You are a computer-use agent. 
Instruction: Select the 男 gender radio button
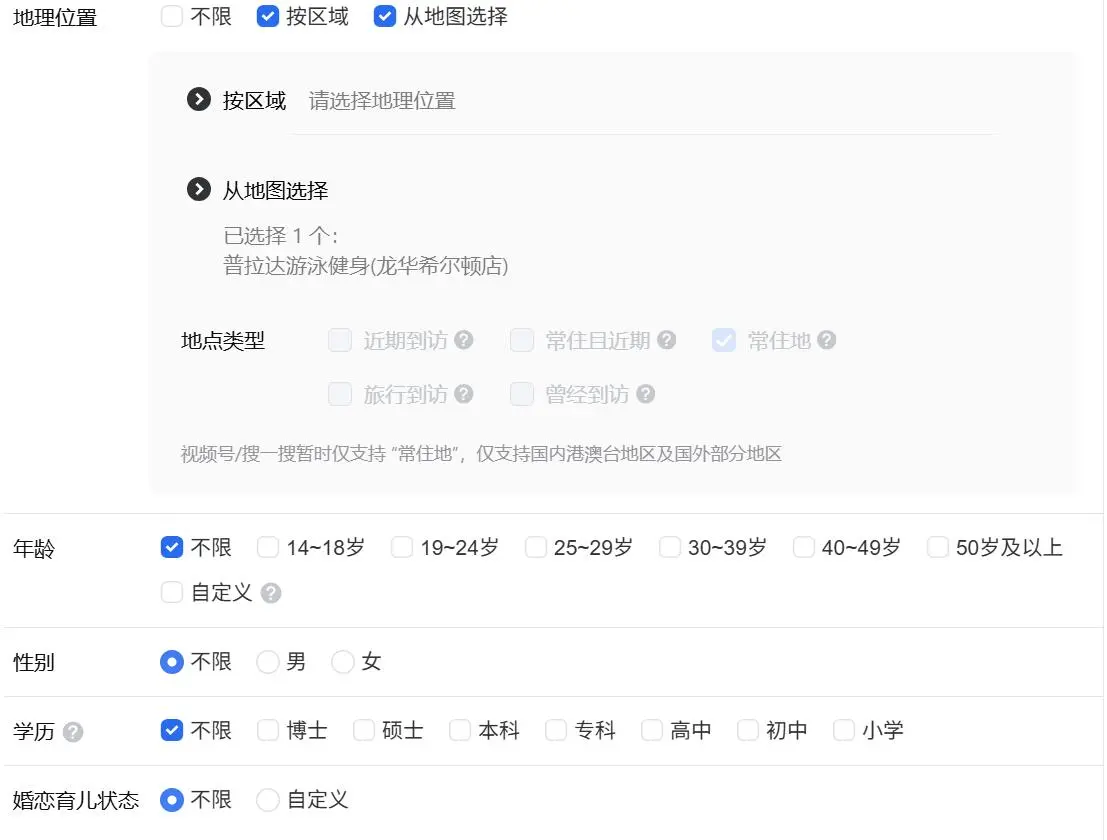266,662
